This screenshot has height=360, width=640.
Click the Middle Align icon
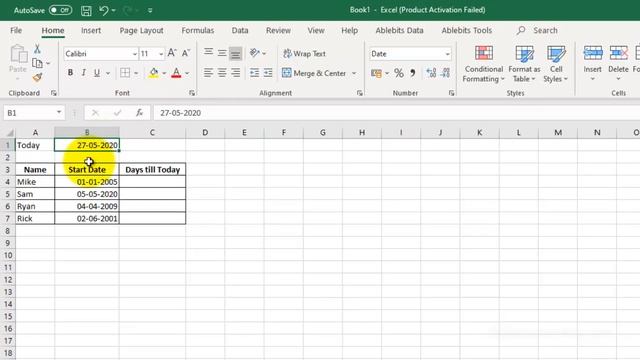(222, 53)
